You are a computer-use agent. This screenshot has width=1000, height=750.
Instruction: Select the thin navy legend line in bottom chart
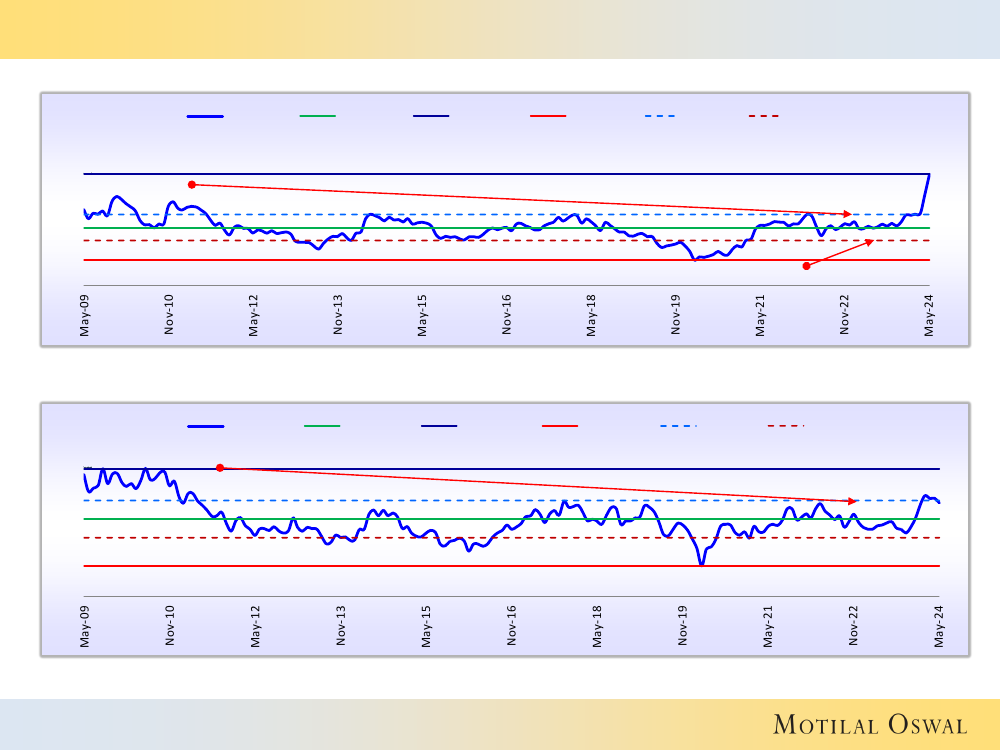(x=439, y=426)
